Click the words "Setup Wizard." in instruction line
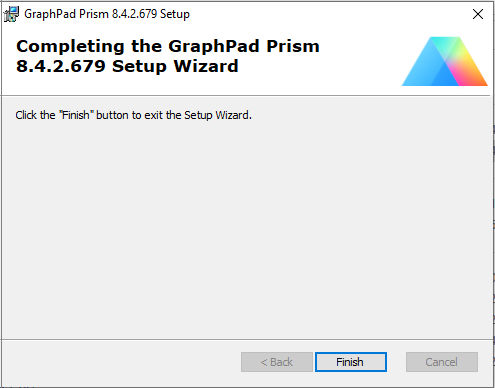 [x=218, y=115]
